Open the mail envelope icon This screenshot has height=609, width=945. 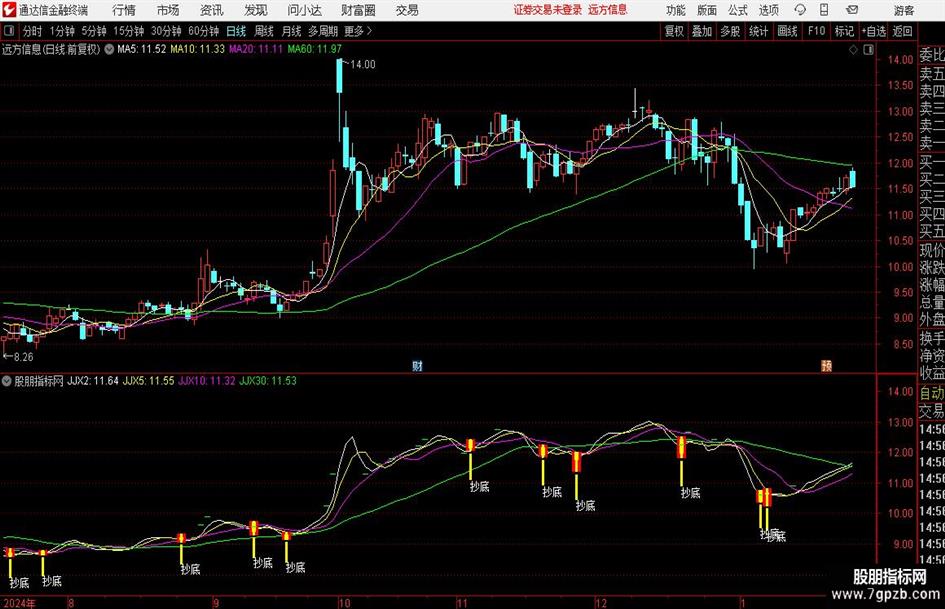coord(852,10)
